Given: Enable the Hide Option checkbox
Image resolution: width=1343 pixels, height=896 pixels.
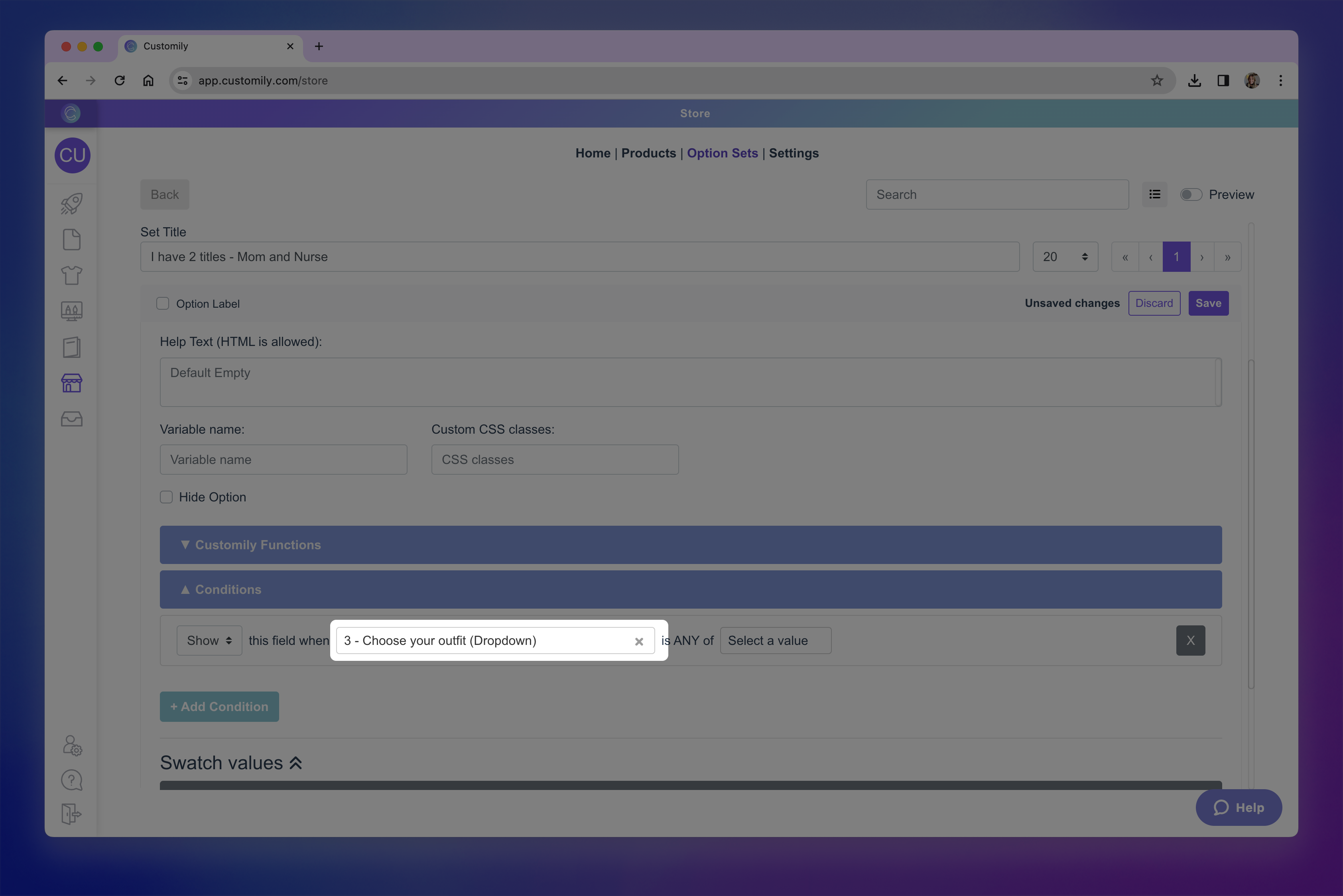Looking at the screenshot, I should (x=166, y=497).
